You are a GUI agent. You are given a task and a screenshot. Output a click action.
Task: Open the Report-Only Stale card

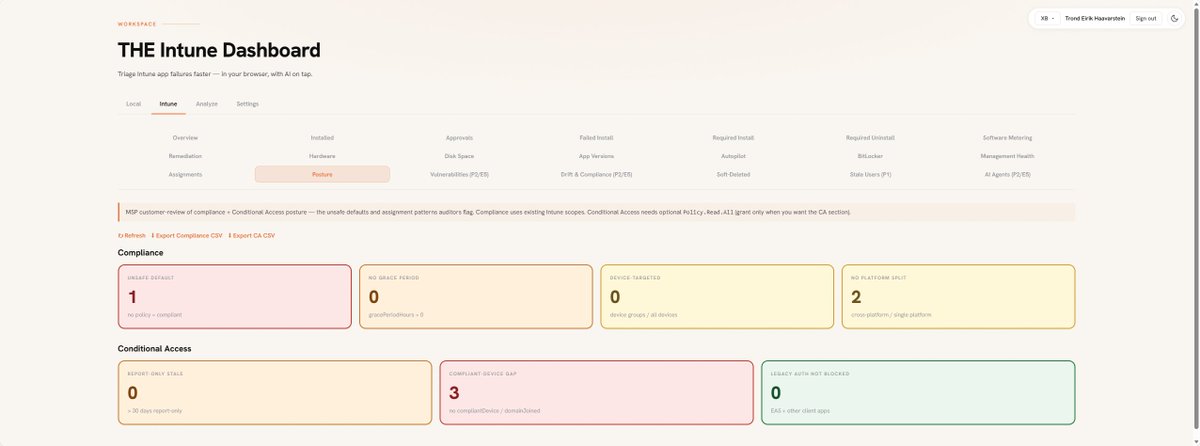[275, 393]
